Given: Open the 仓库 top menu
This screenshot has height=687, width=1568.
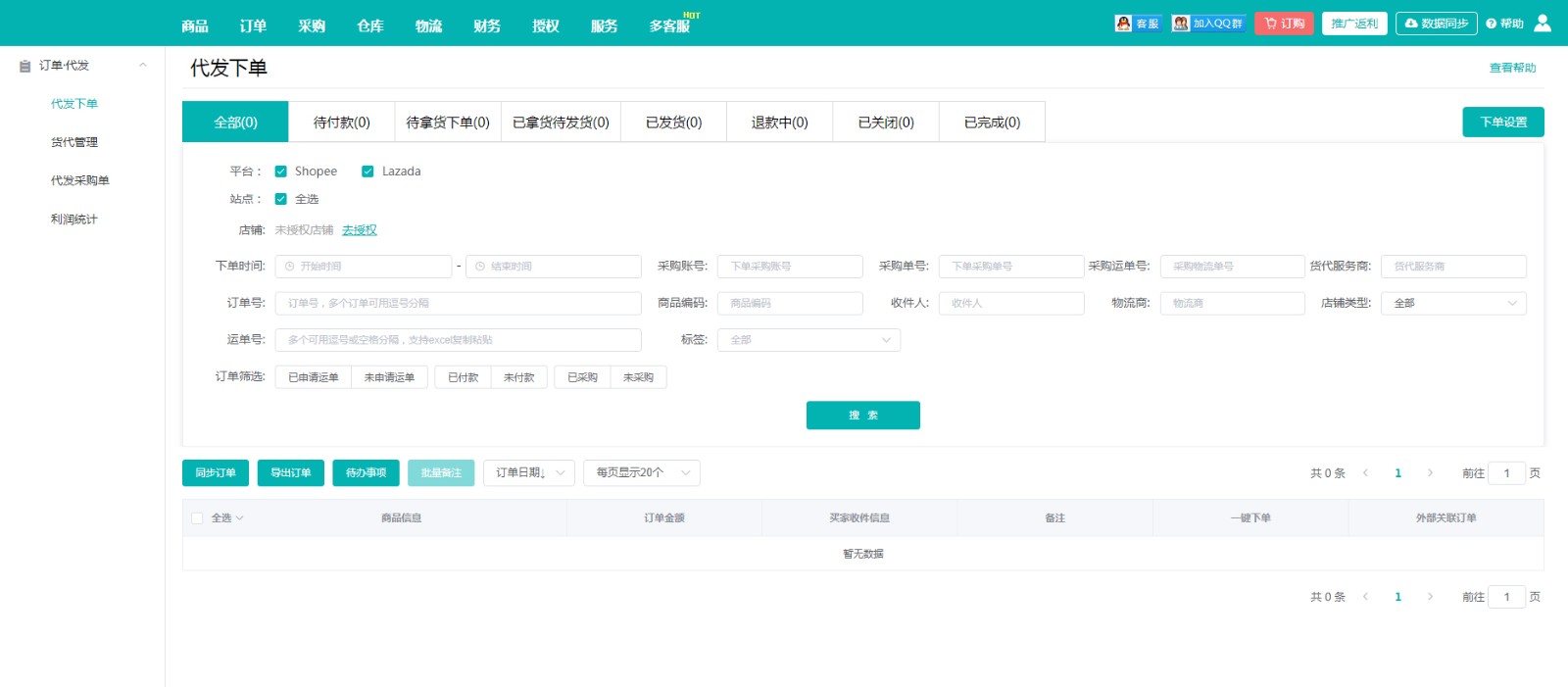Looking at the screenshot, I should pos(370,25).
